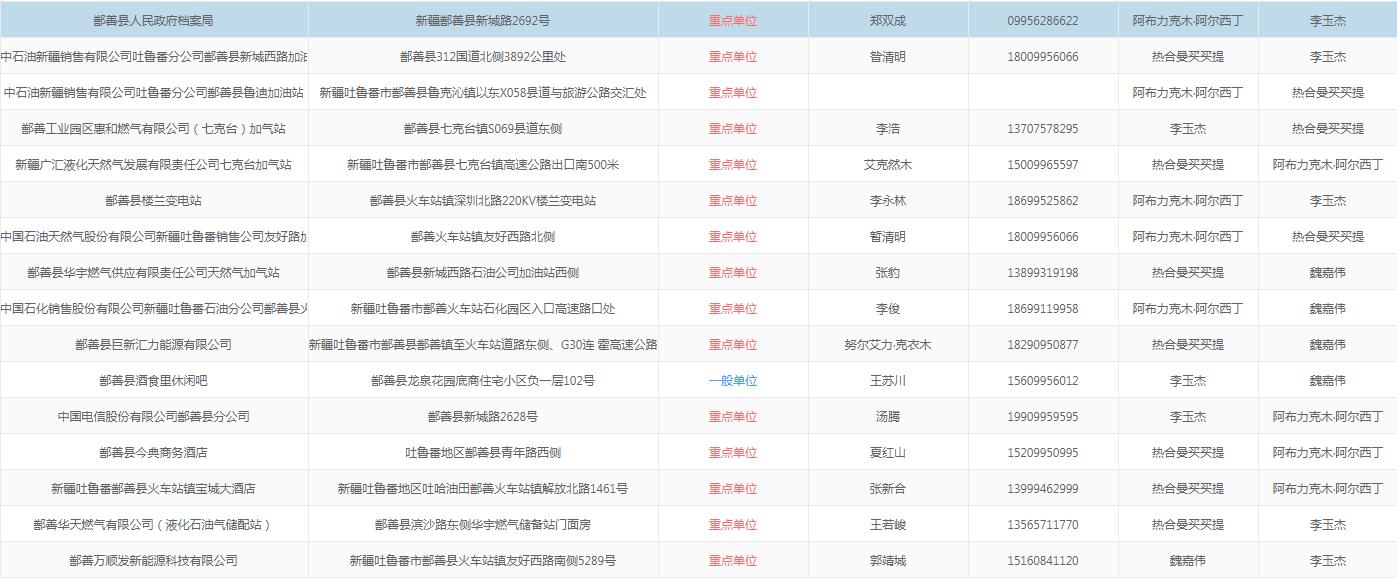
Task: Click phone number 09956286622
Action: coord(1042,21)
